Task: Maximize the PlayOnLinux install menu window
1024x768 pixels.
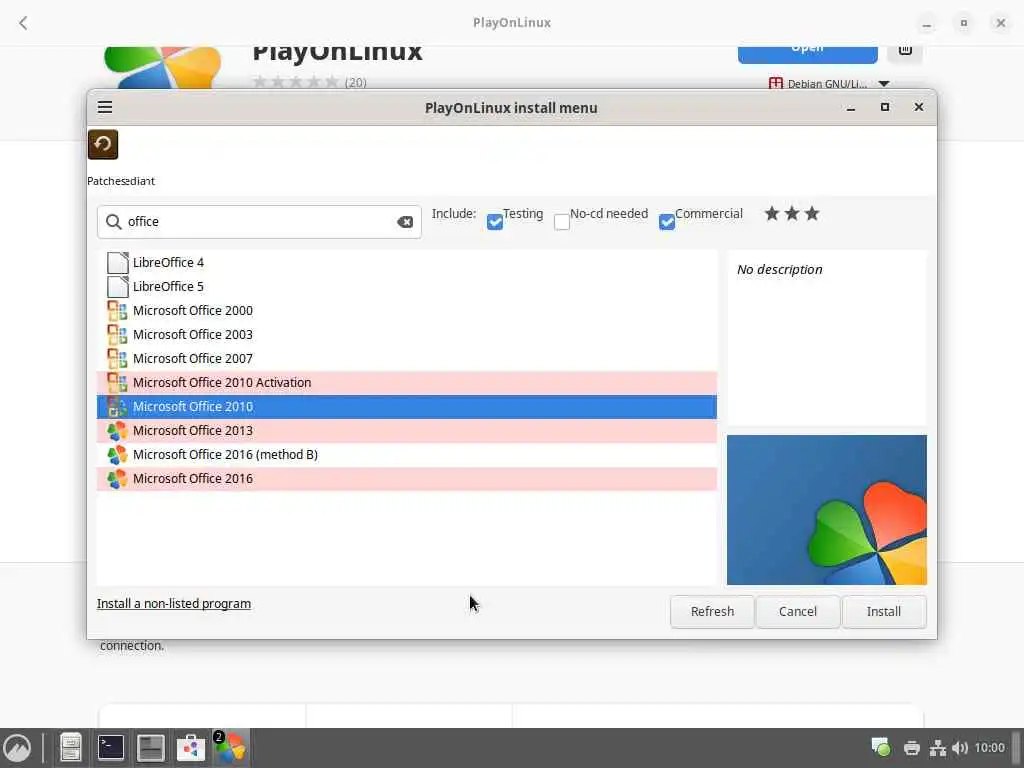Action: [x=885, y=107]
